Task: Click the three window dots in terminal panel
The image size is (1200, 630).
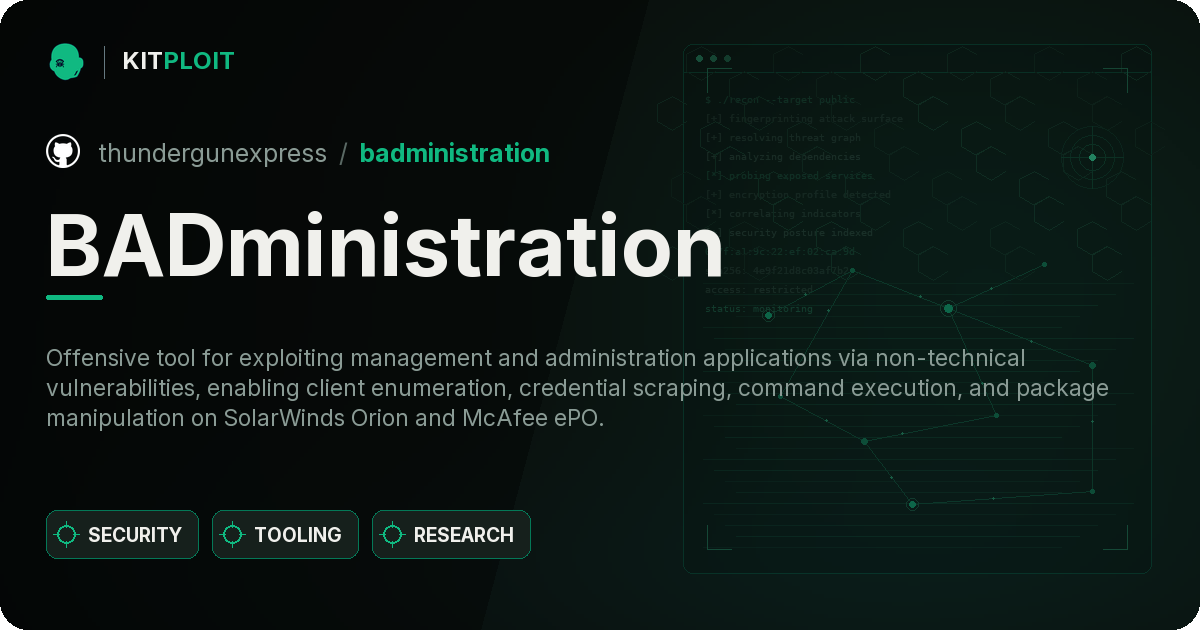Action: (713, 58)
